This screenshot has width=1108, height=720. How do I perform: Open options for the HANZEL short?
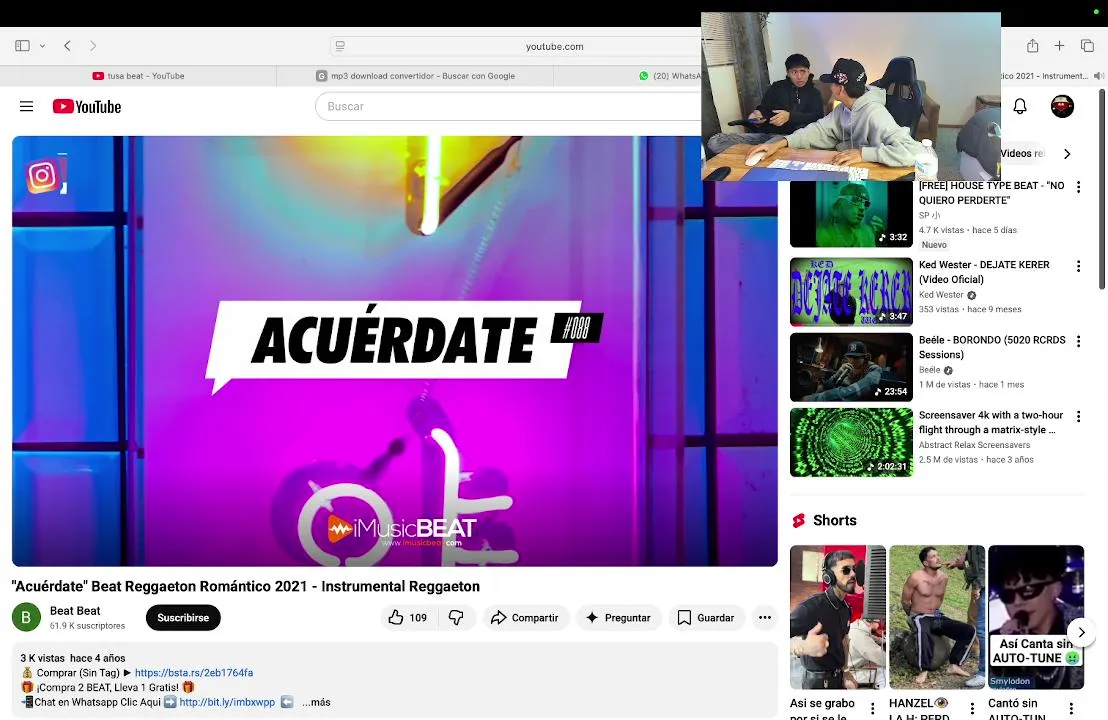[972, 709]
